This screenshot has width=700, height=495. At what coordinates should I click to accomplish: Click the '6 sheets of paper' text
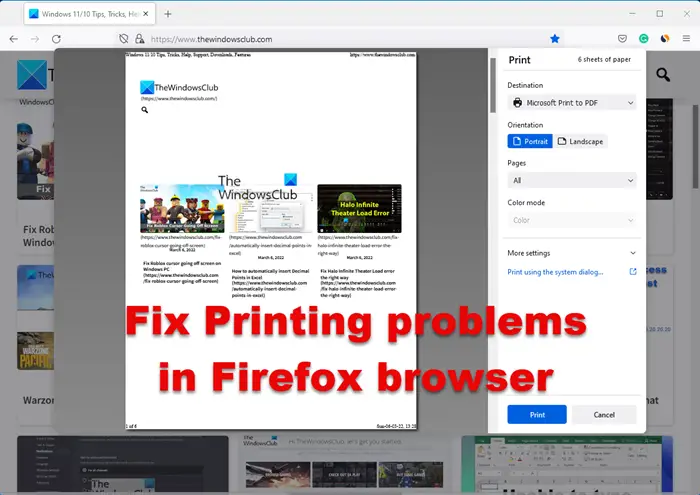pyautogui.click(x=604, y=59)
